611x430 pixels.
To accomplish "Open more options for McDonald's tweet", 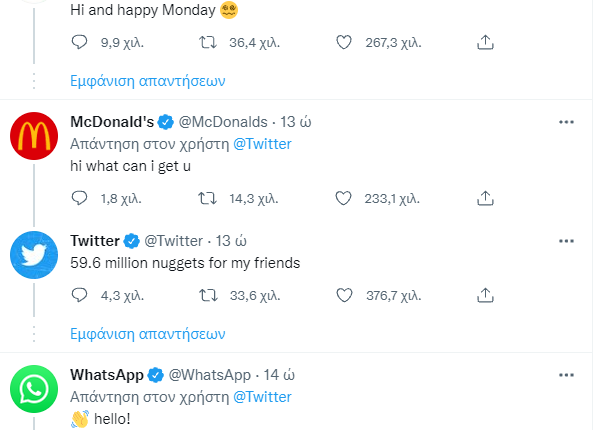I will click(x=566, y=122).
